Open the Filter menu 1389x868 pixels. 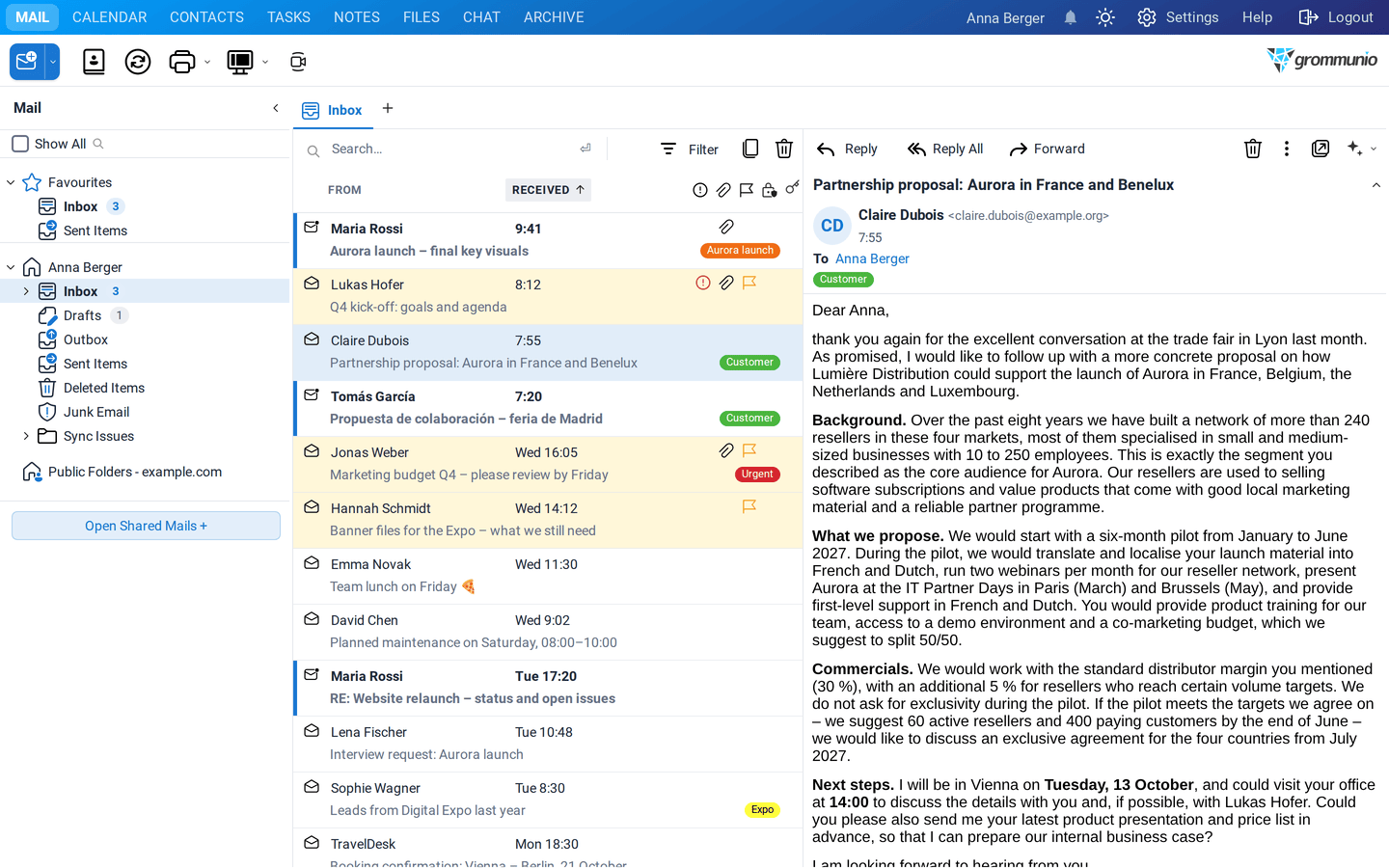coord(690,149)
